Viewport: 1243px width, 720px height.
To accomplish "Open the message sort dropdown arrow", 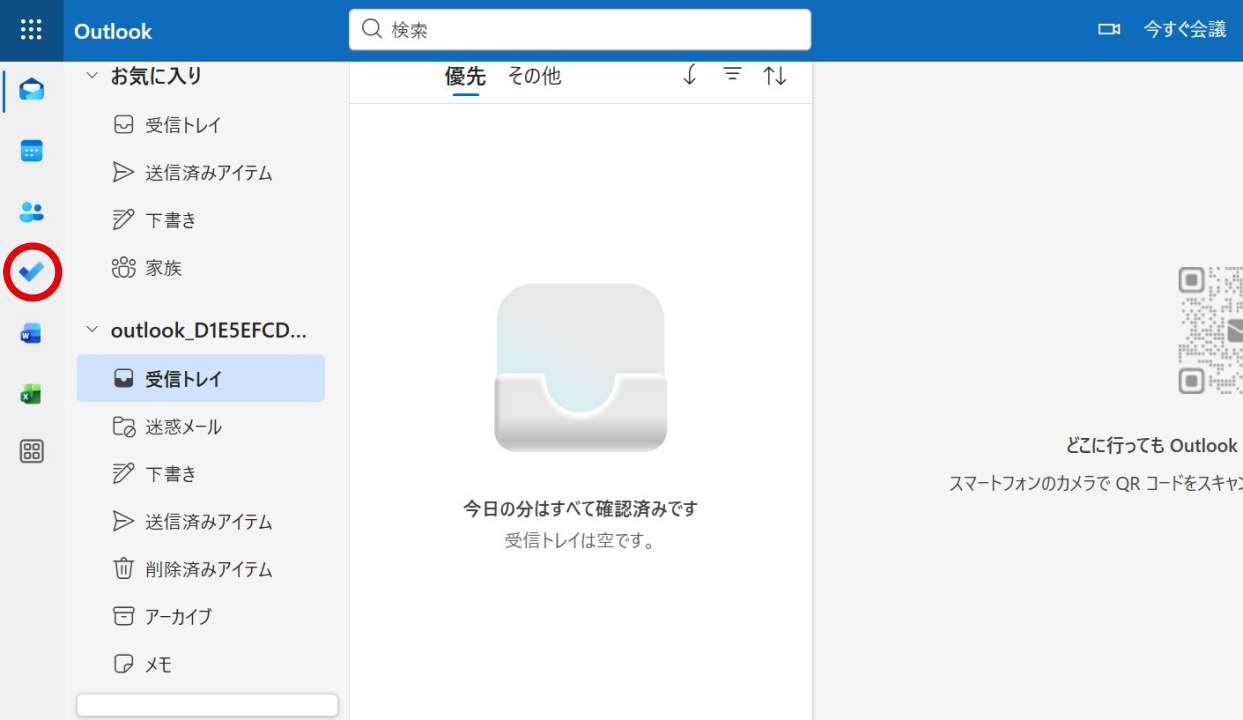I will pyautogui.click(x=689, y=74).
